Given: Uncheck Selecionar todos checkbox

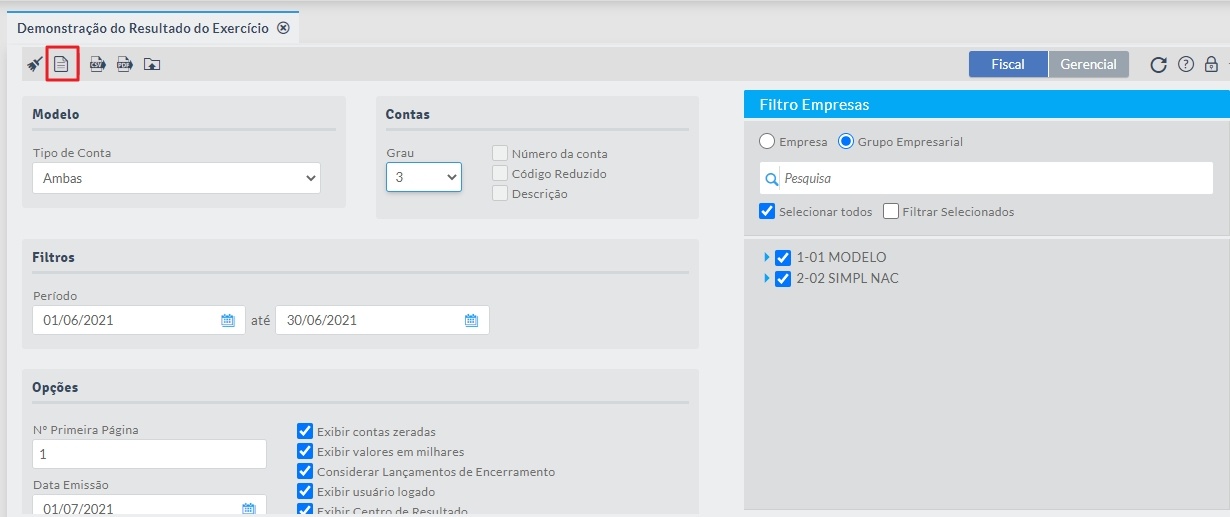Looking at the screenshot, I should (x=768, y=212).
